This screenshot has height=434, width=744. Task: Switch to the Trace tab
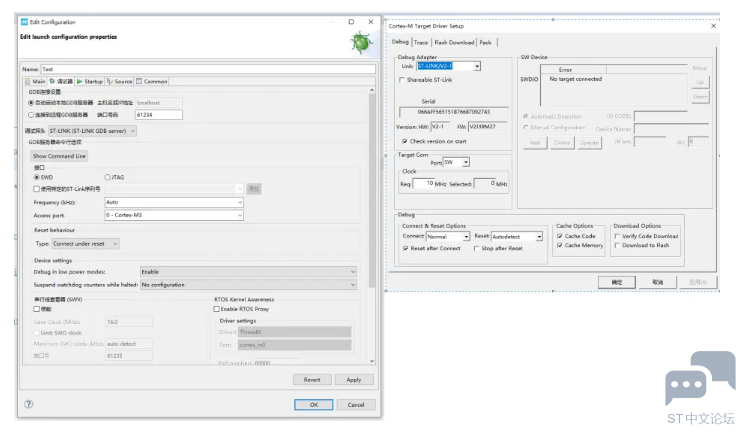[421, 42]
